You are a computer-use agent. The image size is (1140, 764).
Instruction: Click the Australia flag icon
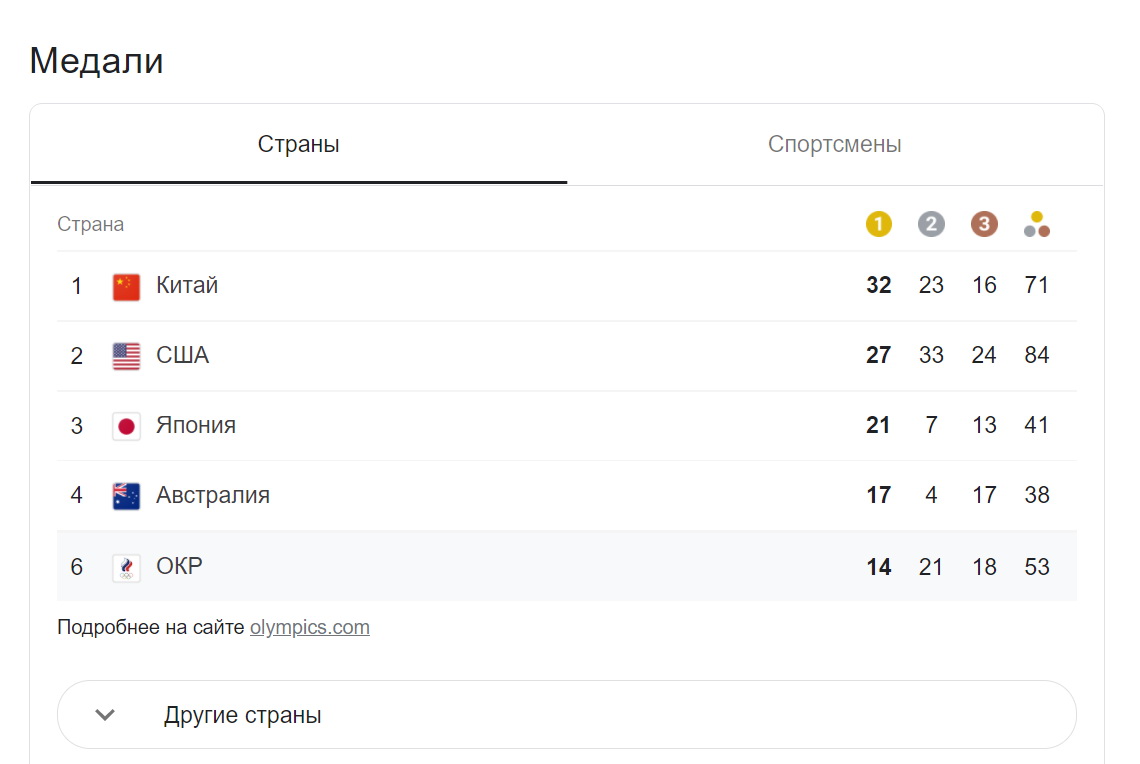tap(127, 496)
